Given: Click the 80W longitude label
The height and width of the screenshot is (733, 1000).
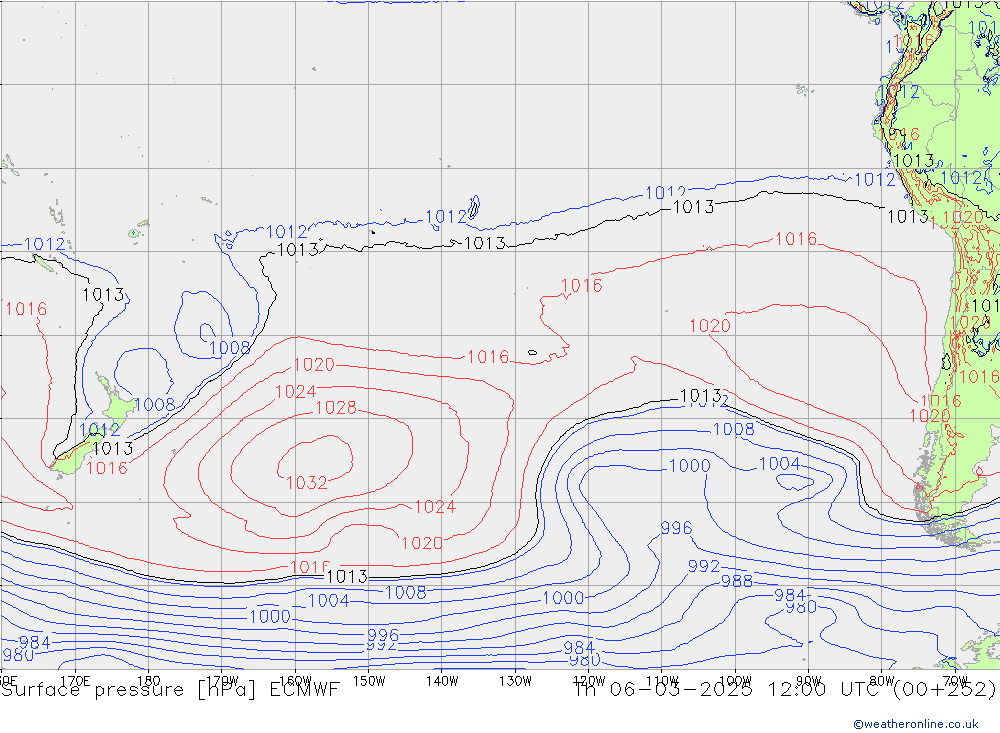Looking at the screenshot, I should (x=882, y=681).
